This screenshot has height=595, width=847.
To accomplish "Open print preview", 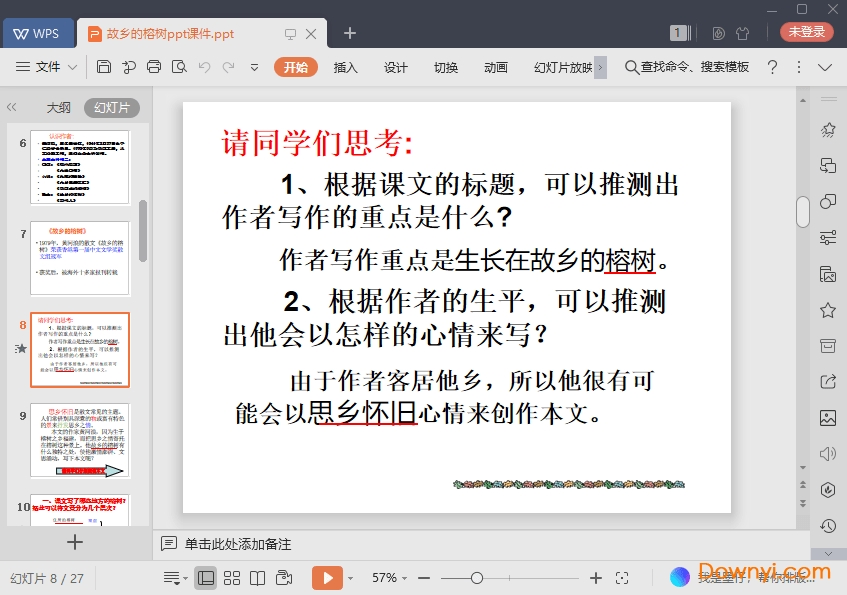I will [x=178, y=67].
